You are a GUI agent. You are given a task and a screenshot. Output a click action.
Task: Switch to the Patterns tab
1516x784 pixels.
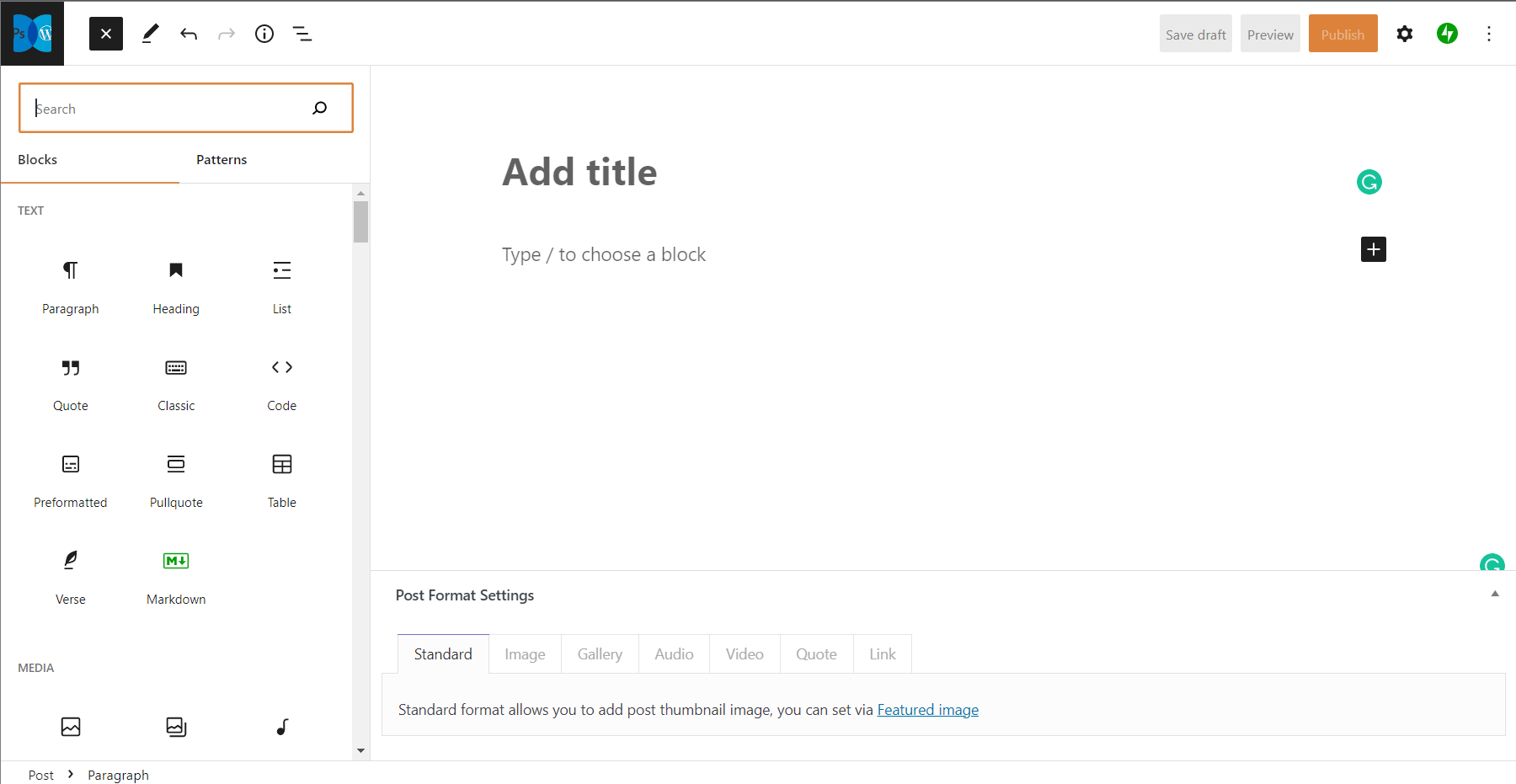(x=222, y=160)
